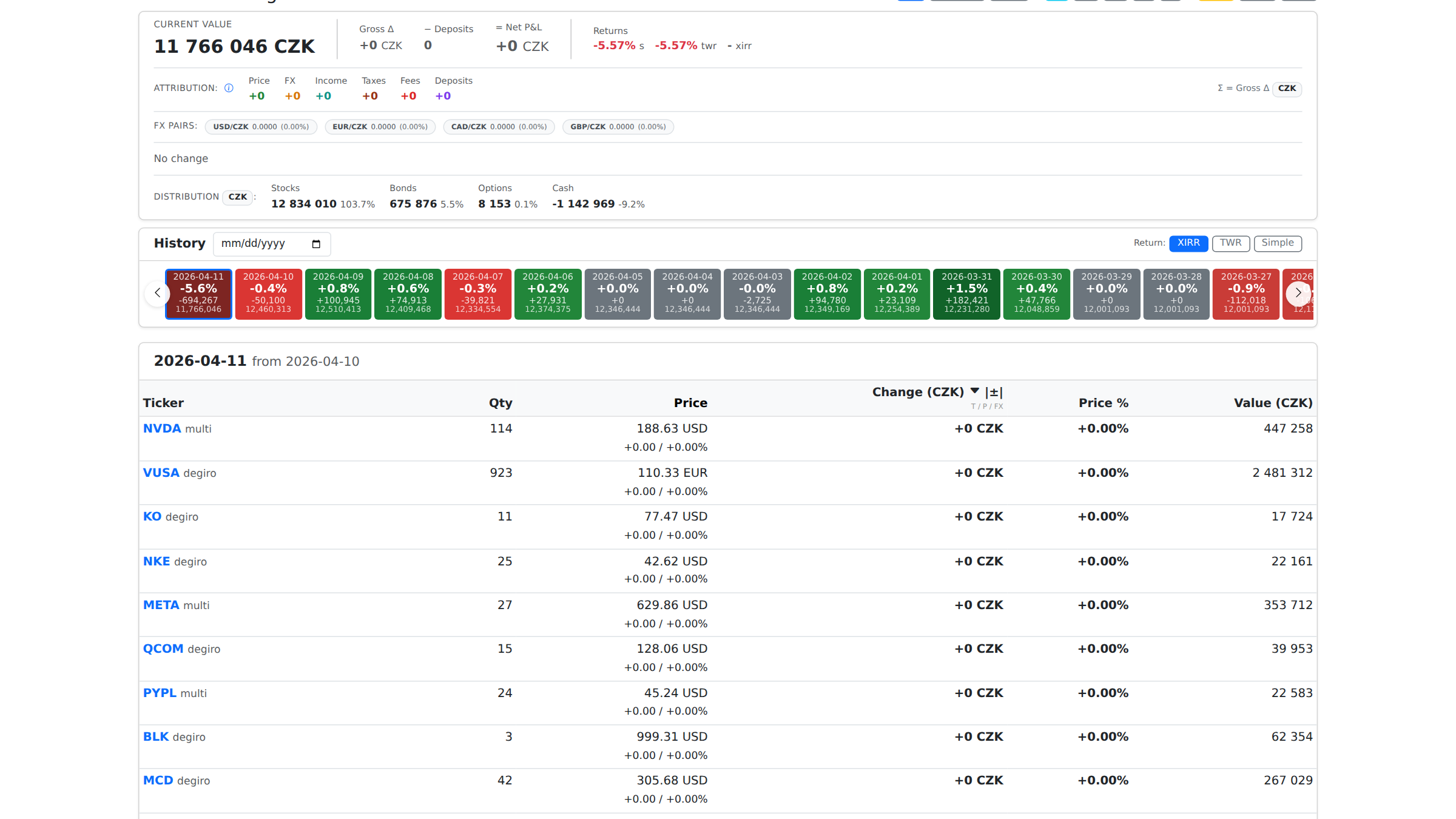
Task: Click the History date input field
Action: tap(272, 244)
